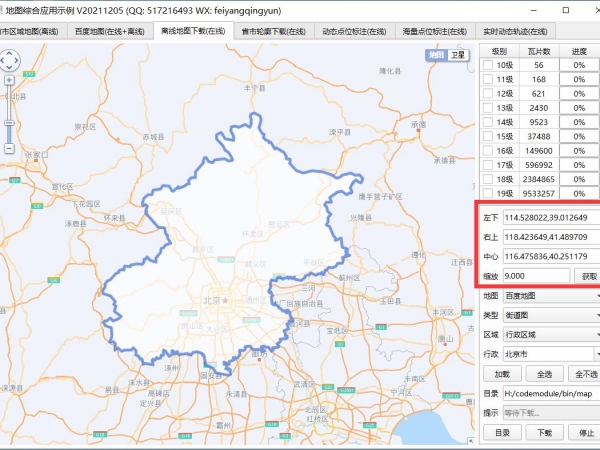
Task: Click the 缩放 zoom value input field
Action: (536, 275)
